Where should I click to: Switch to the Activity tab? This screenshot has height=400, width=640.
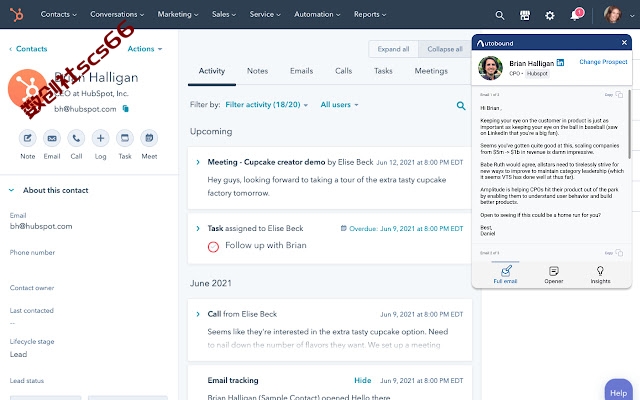(x=211, y=71)
